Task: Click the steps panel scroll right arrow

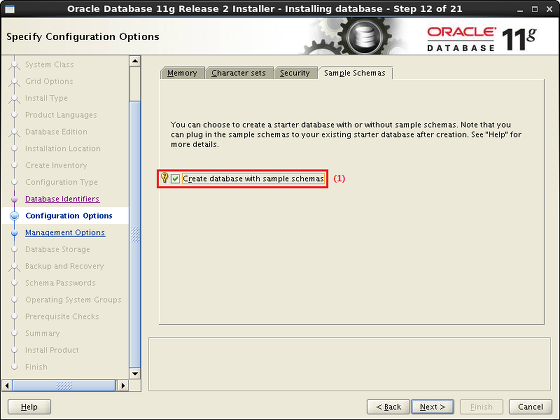Action: [x=123, y=385]
